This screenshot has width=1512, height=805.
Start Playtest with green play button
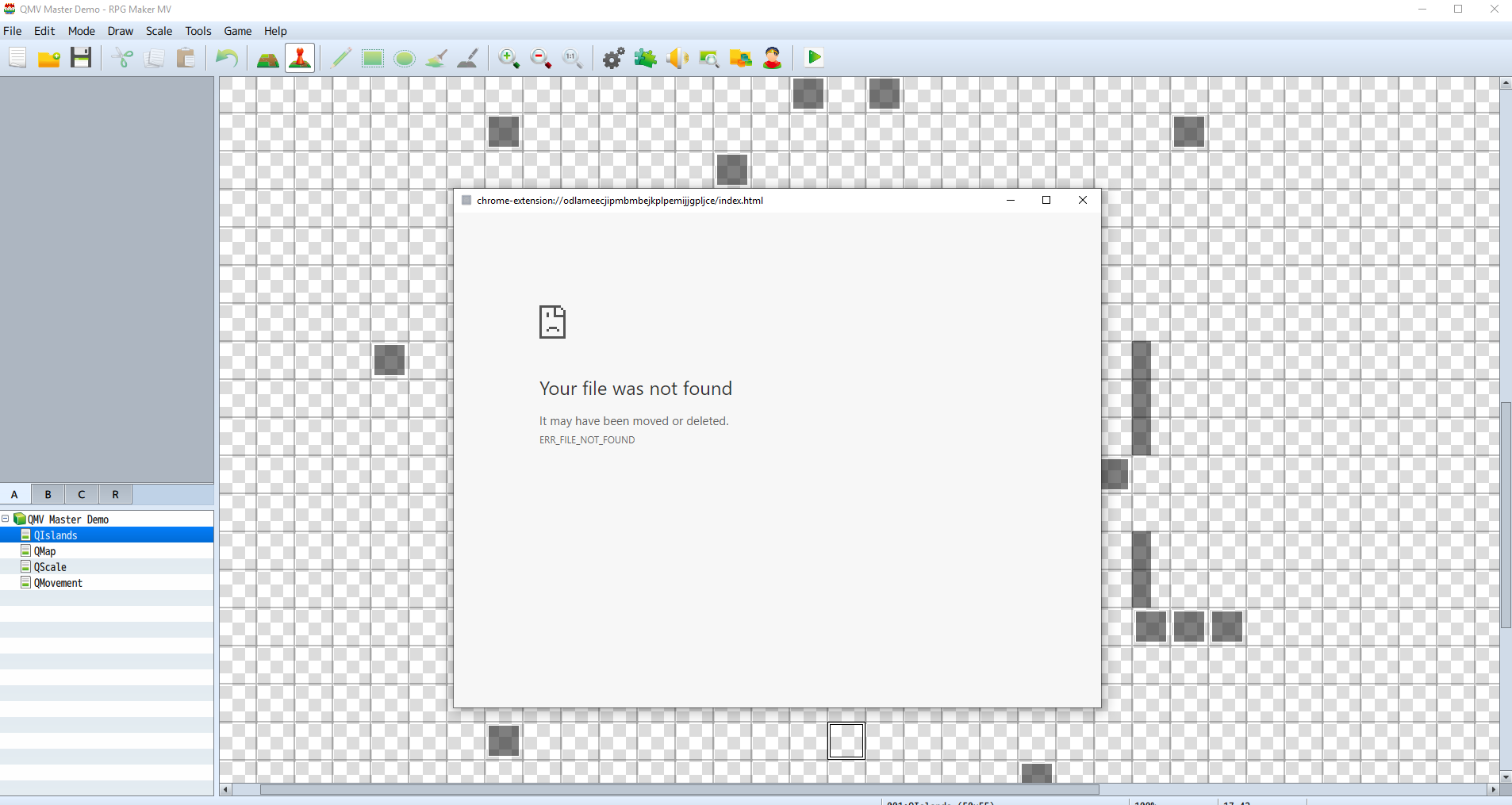[x=814, y=58]
